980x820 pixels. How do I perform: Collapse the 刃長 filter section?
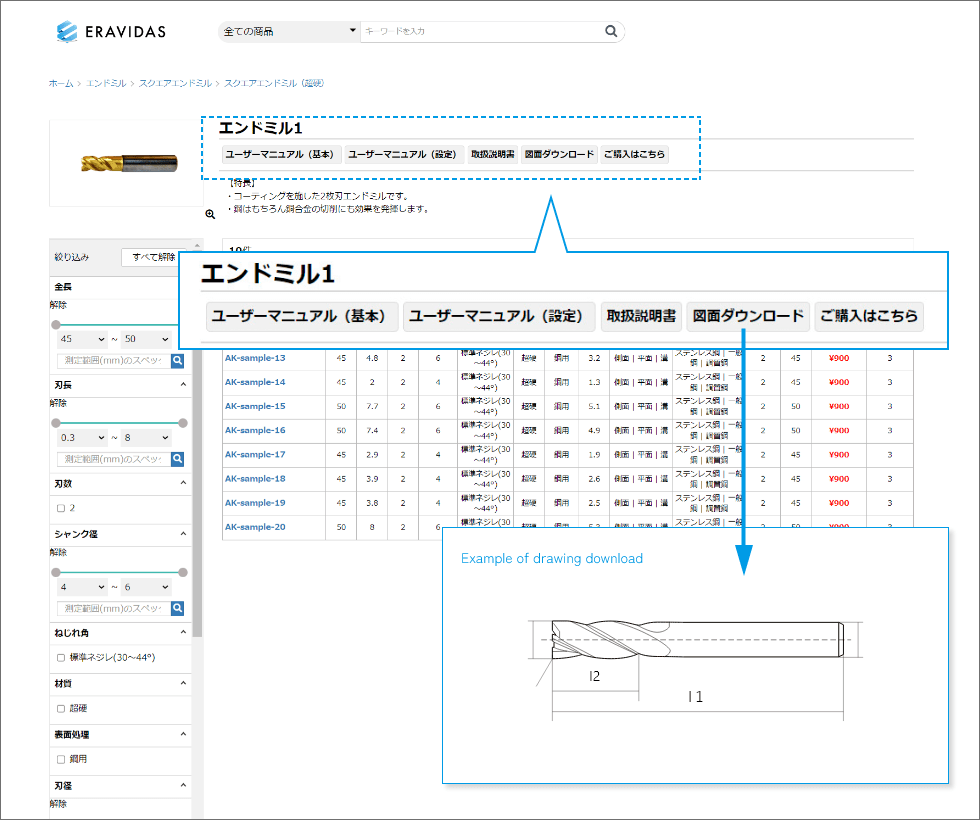183,384
